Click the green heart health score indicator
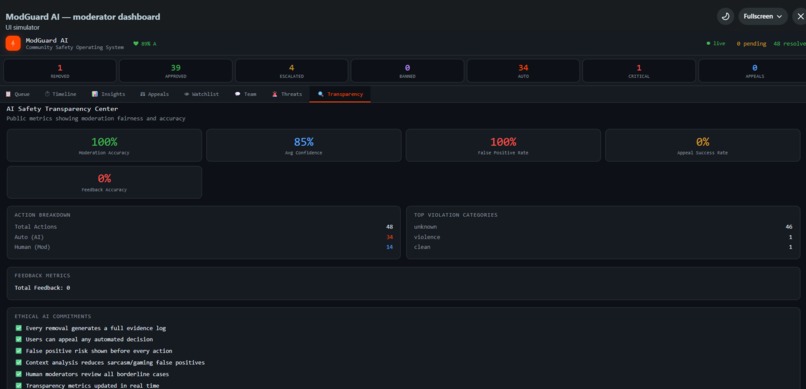Image resolution: width=806 pixels, height=389 pixels. tap(144, 44)
